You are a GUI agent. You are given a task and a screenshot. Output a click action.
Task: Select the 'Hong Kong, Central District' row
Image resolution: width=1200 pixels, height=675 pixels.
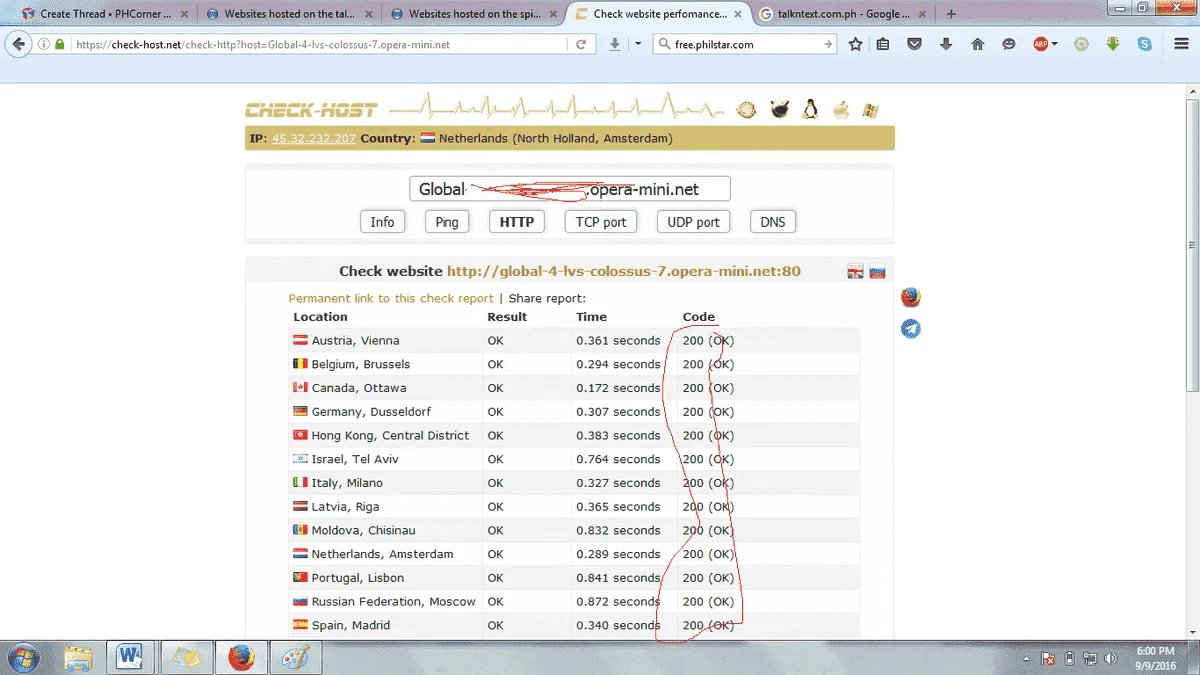click(x=573, y=435)
